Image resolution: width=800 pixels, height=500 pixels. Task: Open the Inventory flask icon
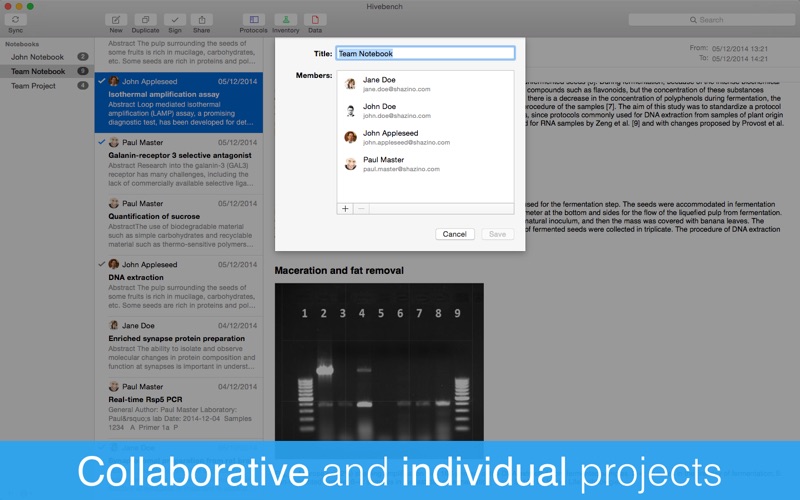286,20
